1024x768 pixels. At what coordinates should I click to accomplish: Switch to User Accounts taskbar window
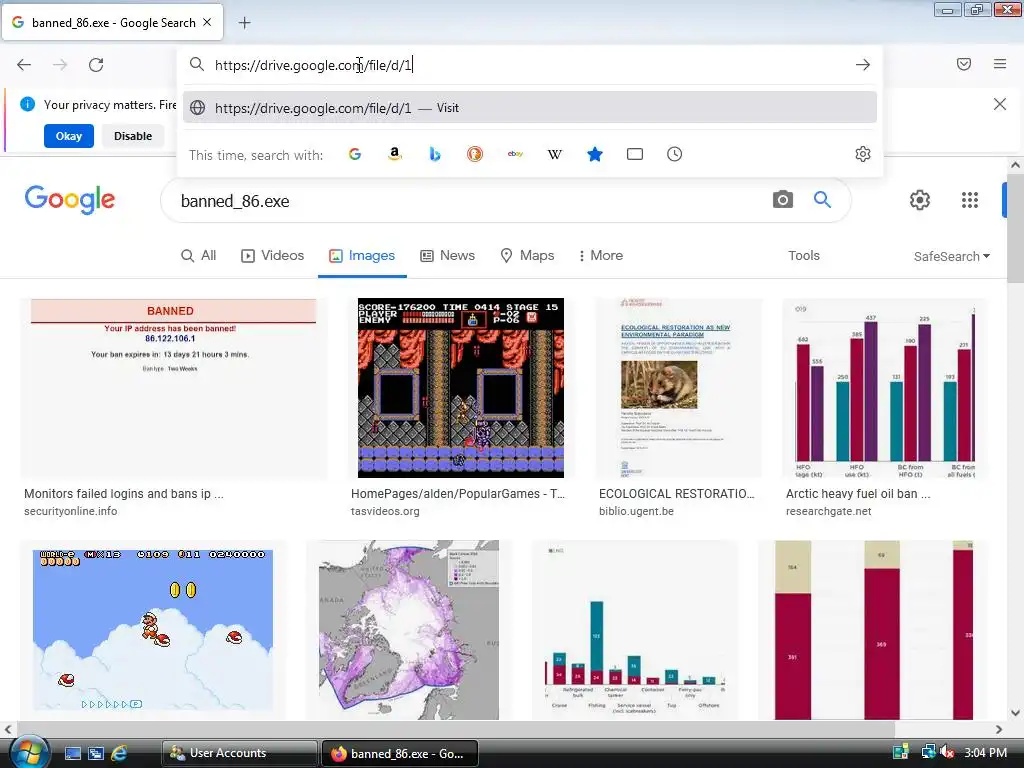(x=239, y=753)
